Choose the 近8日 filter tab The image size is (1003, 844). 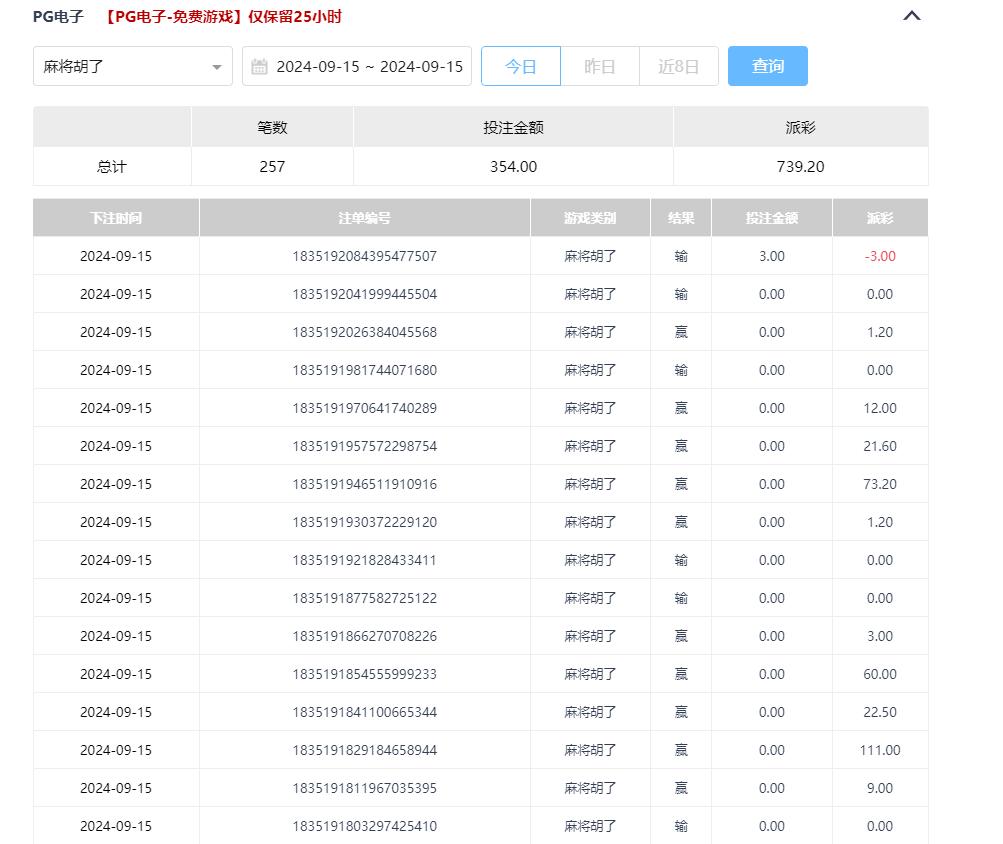pos(678,67)
